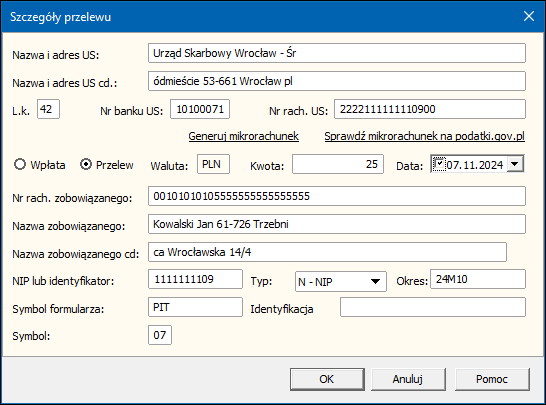Screen dimensions: 546x405
Task: Select the Wpłata radio button
Action: (x=20, y=164)
